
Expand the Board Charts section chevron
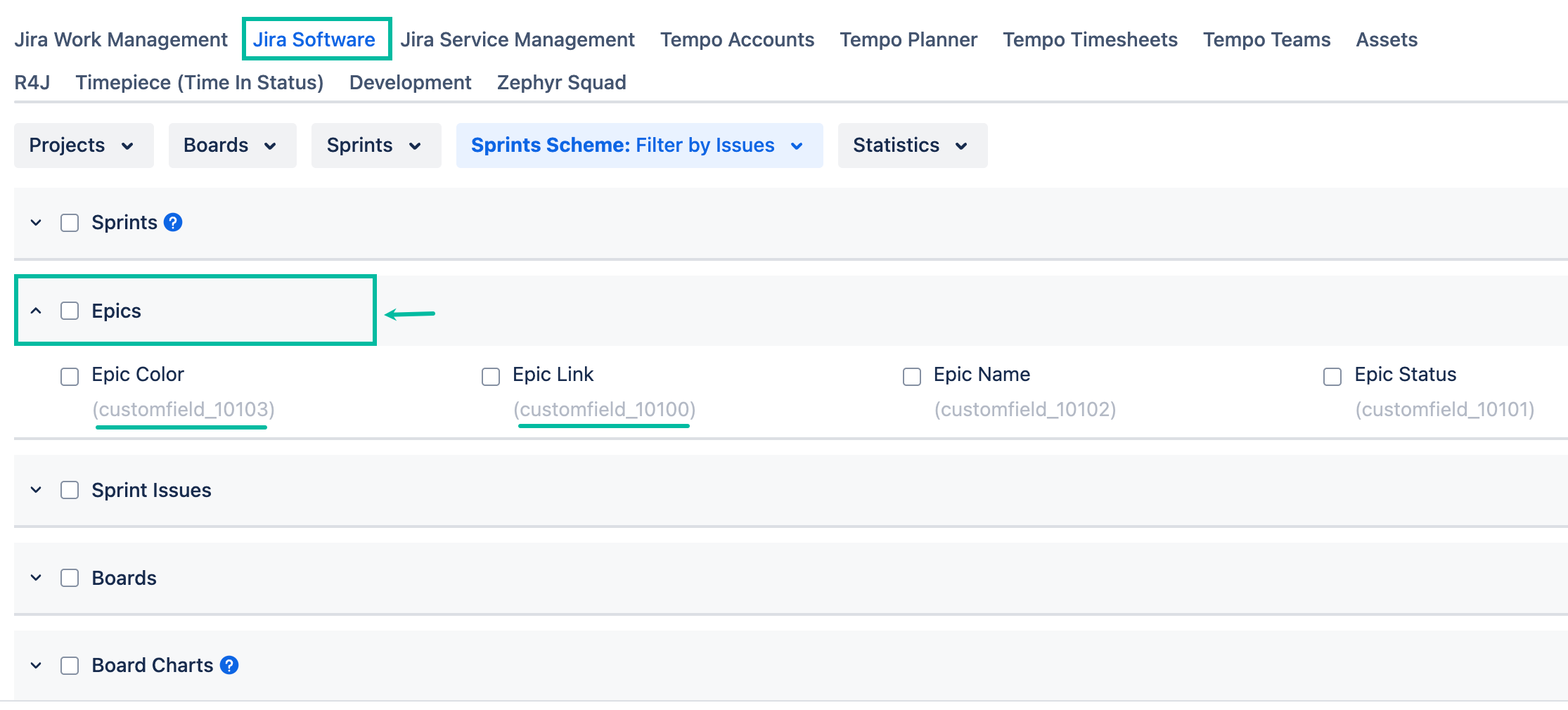coord(36,666)
